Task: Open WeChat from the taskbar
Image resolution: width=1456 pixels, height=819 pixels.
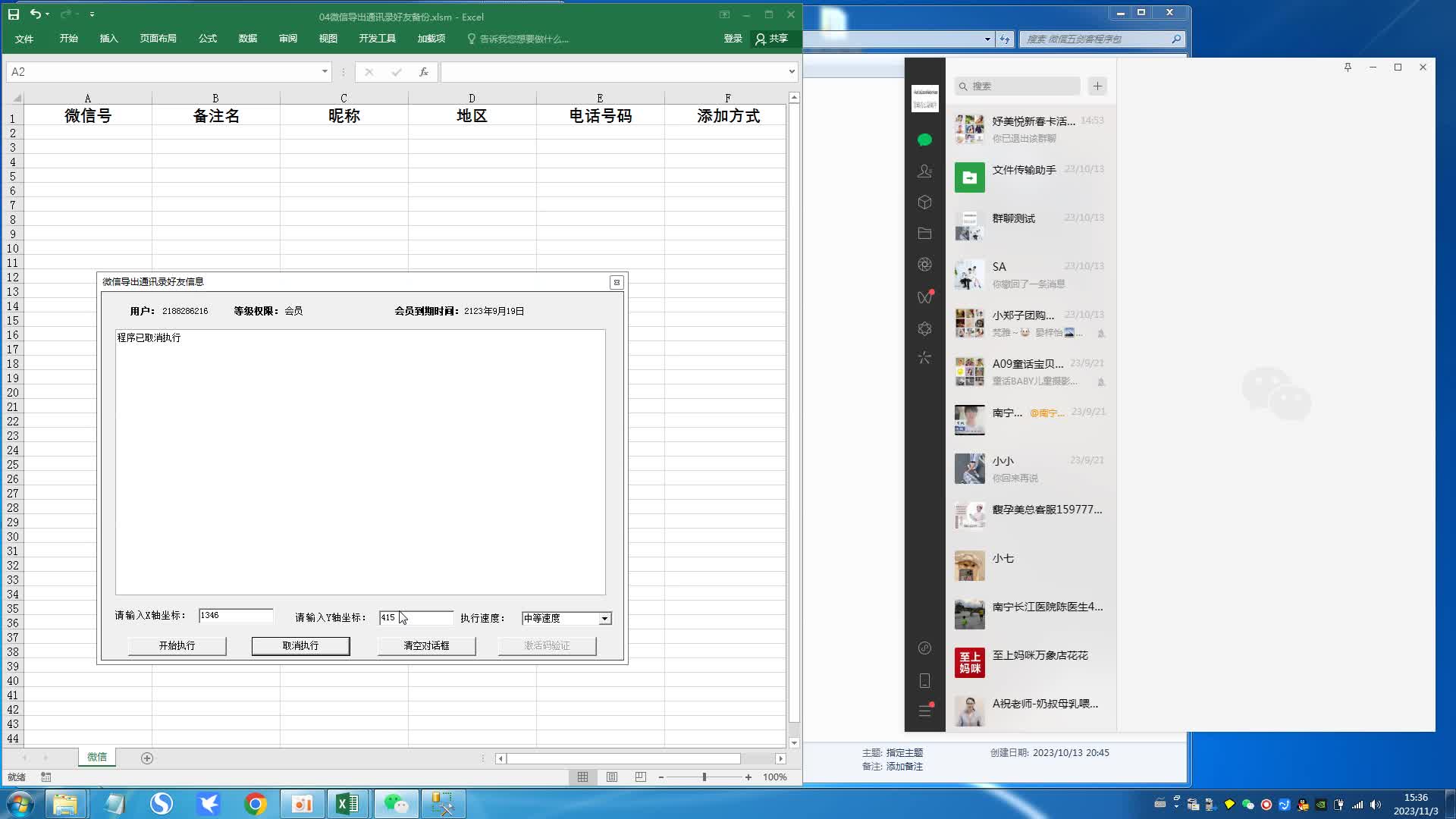Action: point(395,804)
